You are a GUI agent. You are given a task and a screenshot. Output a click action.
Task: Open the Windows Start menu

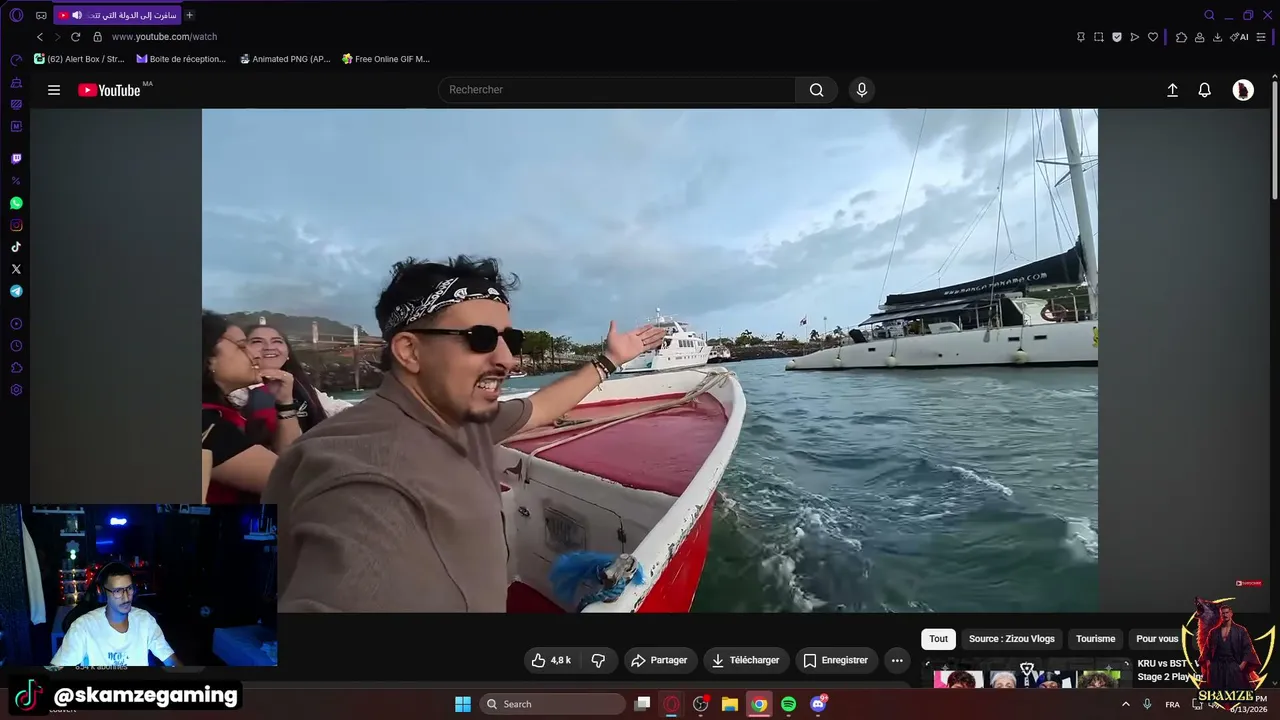[x=463, y=704]
